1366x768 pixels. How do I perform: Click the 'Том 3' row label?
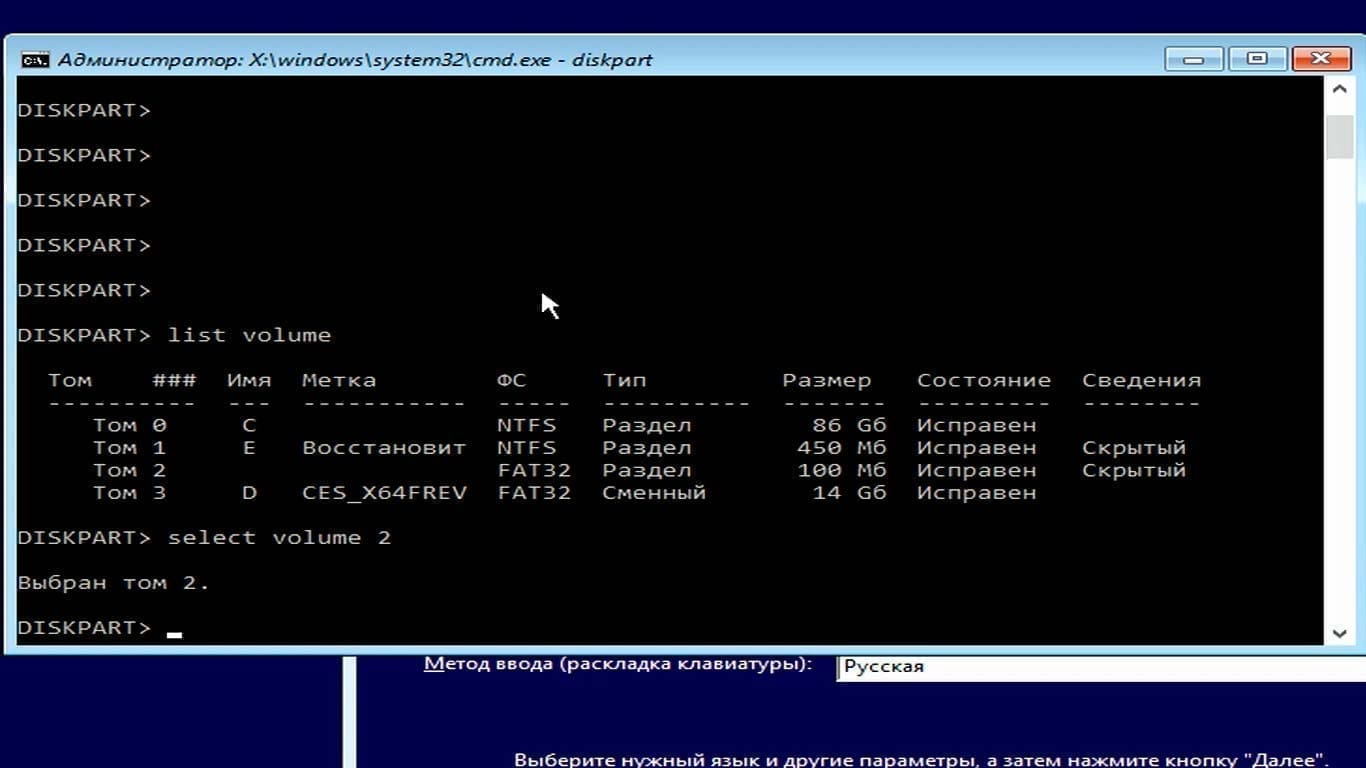coord(129,493)
